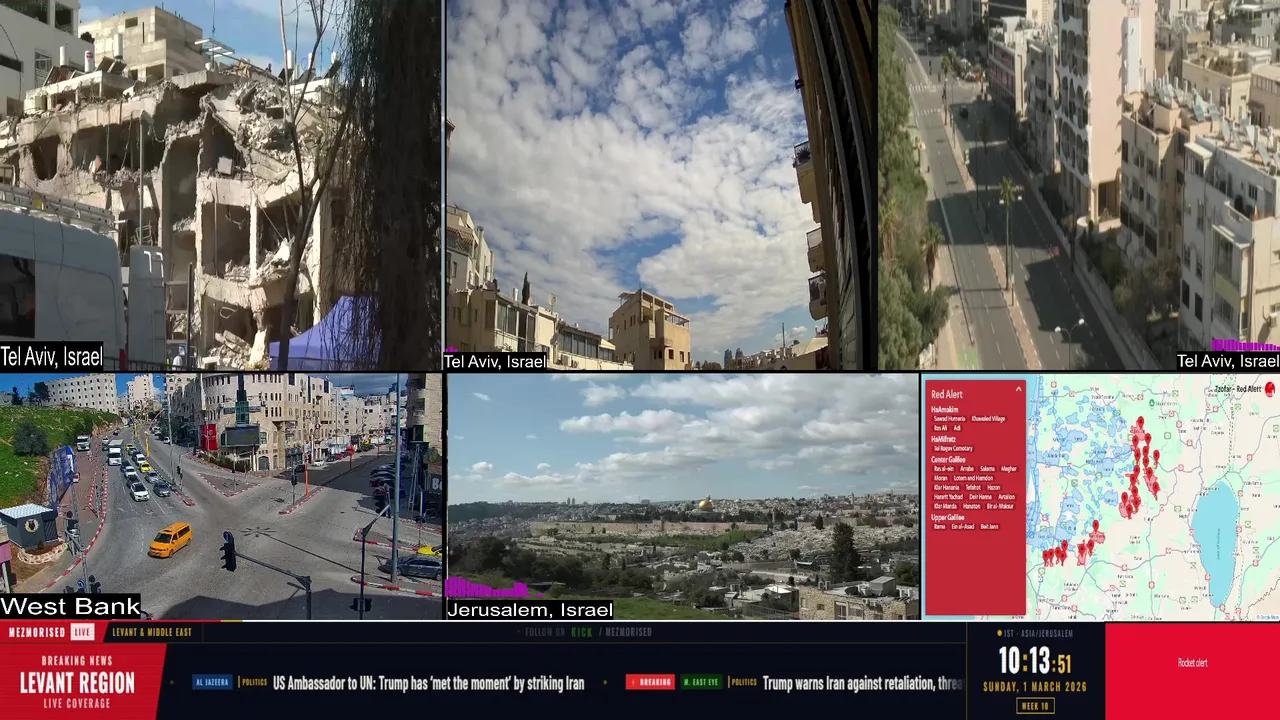This screenshot has height=720, width=1280.
Task: Select the Center Galilee region heading
Action: (948, 460)
